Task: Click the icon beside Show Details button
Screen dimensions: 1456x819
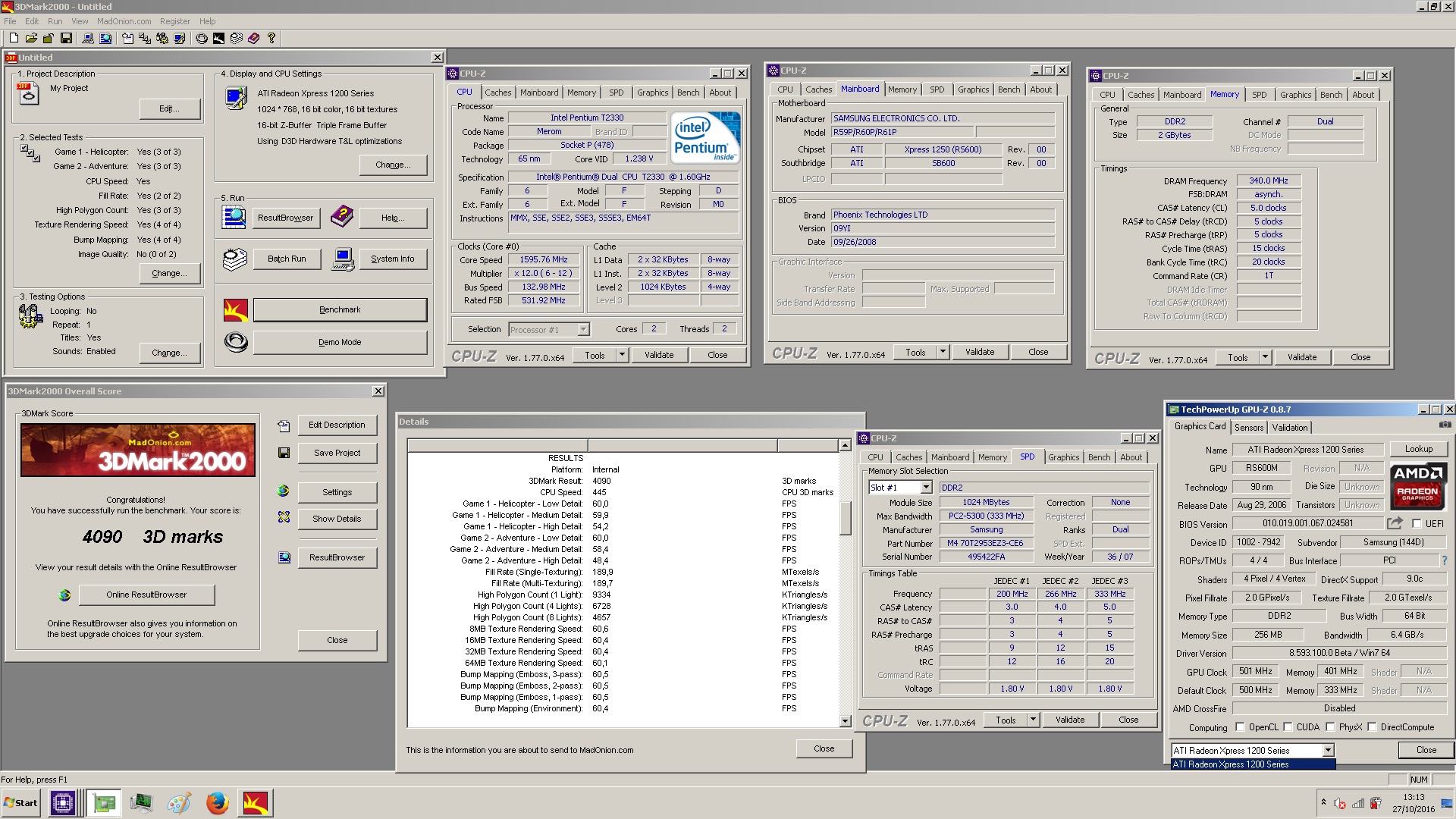Action: 284,517
